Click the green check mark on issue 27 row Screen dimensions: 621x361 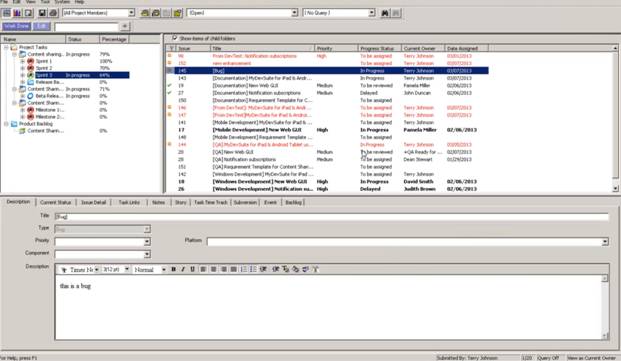(x=170, y=93)
